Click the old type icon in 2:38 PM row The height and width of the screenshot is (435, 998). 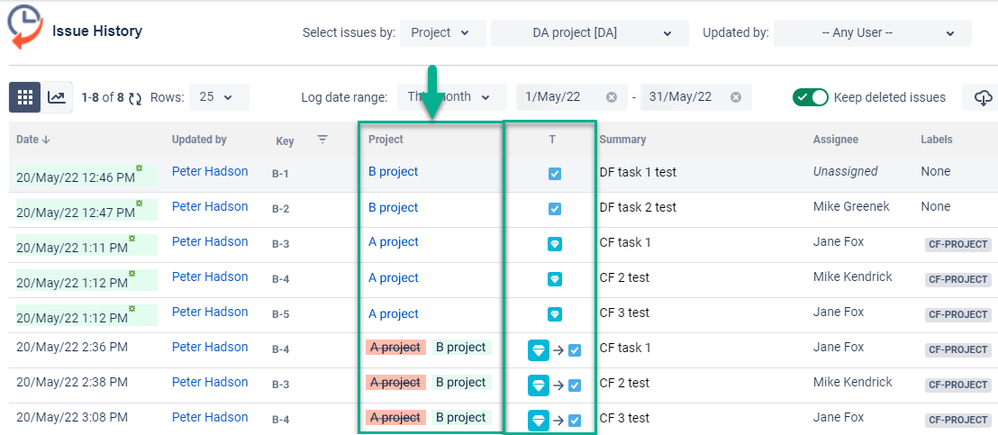pos(538,385)
